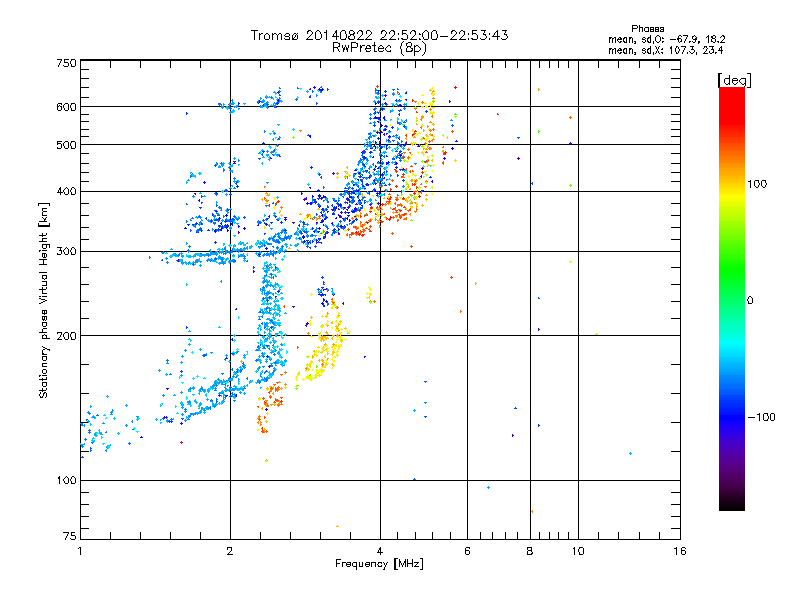Screen dimensions: 800x600
Task: Select the 'Phases' header text
Action: [x=648, y=29]
